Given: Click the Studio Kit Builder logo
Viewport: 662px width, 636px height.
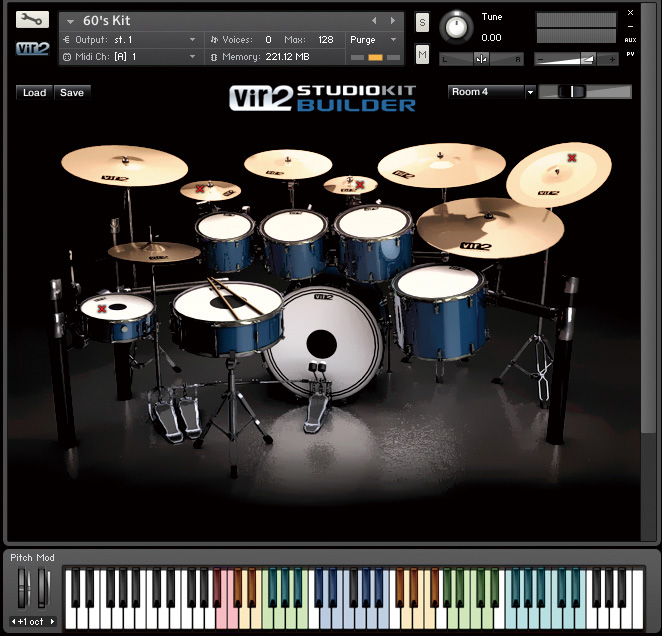Looking at the screenshot, I should (323, 98).
